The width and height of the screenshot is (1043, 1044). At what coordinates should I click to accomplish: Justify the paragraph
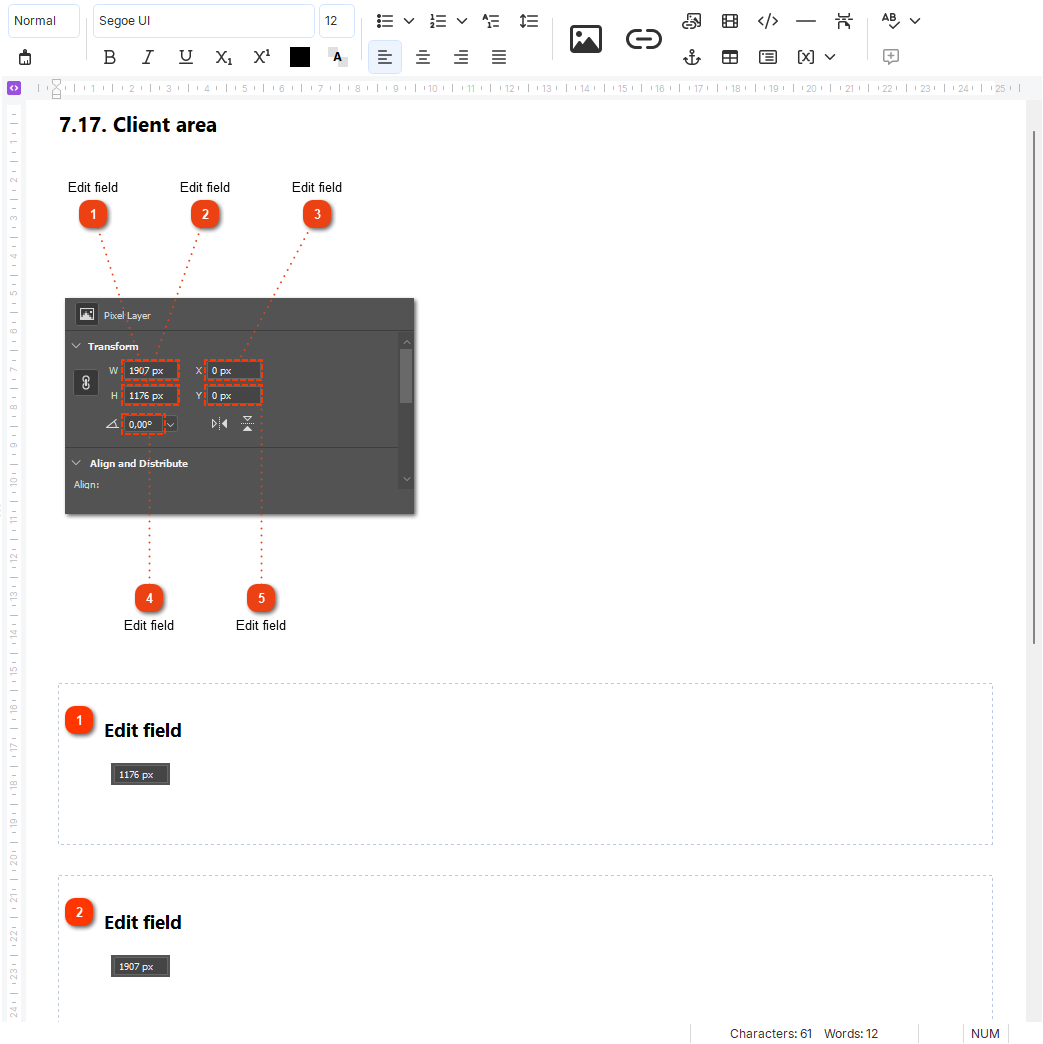(x=499, y=57)
